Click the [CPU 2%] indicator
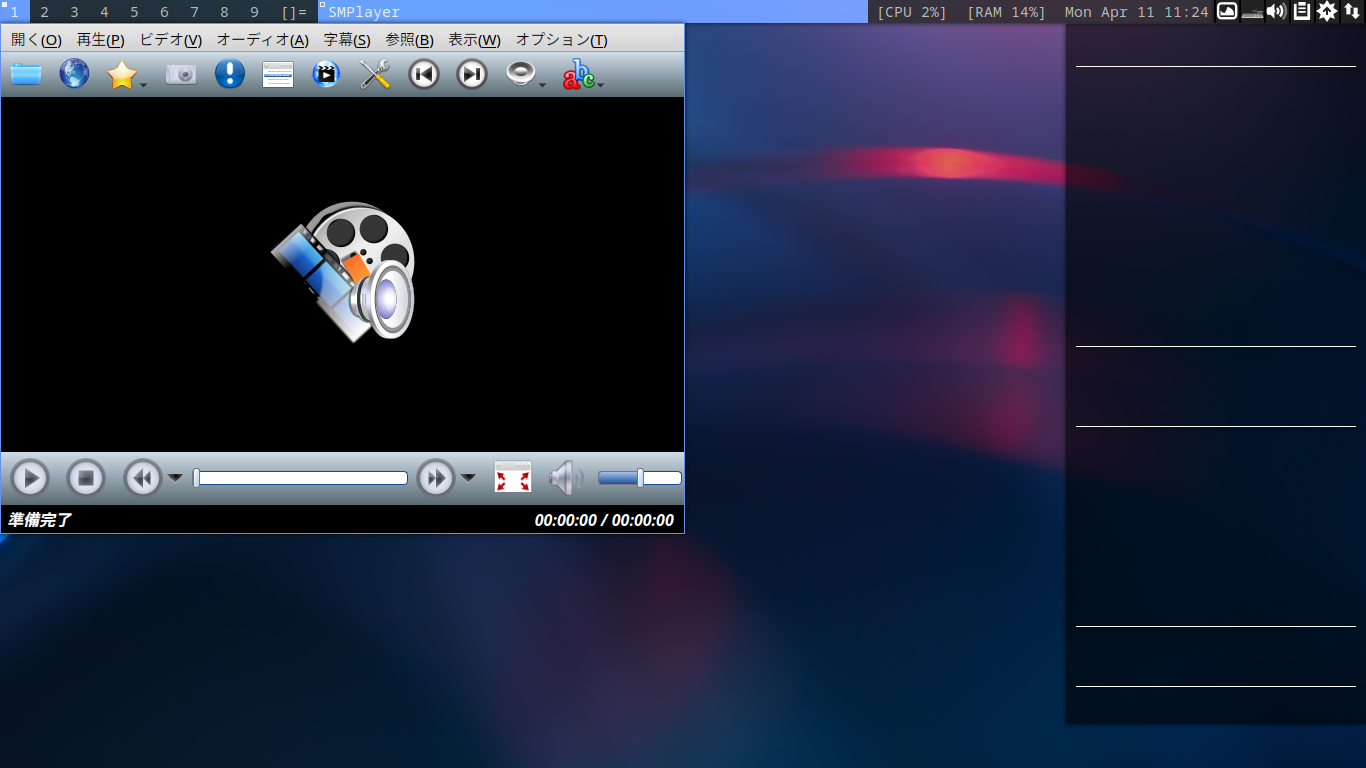Viewport: 1366px width, 768px height. pos(912,12)
